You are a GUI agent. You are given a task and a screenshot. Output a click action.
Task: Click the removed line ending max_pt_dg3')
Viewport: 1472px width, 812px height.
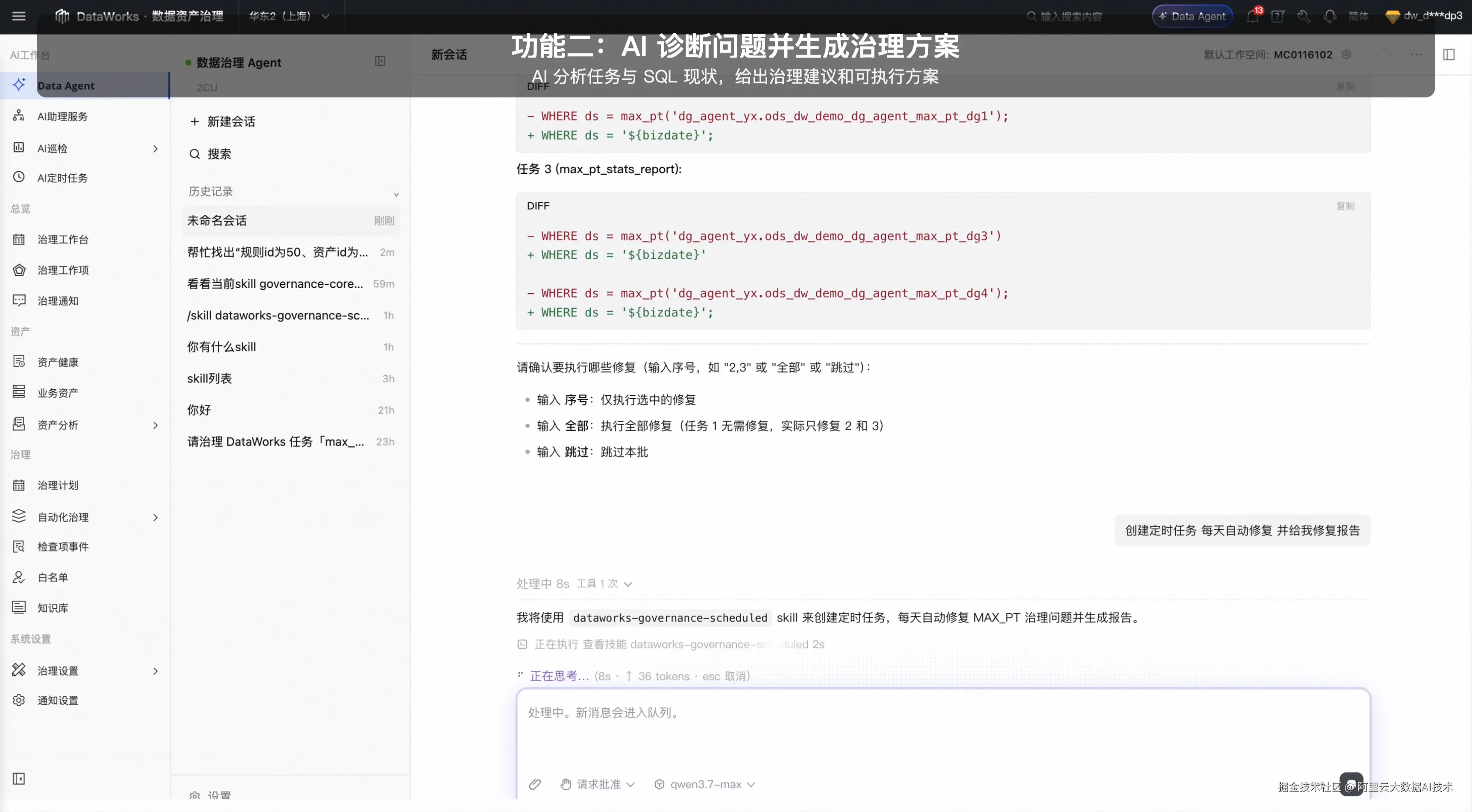[x=764, y=236]
